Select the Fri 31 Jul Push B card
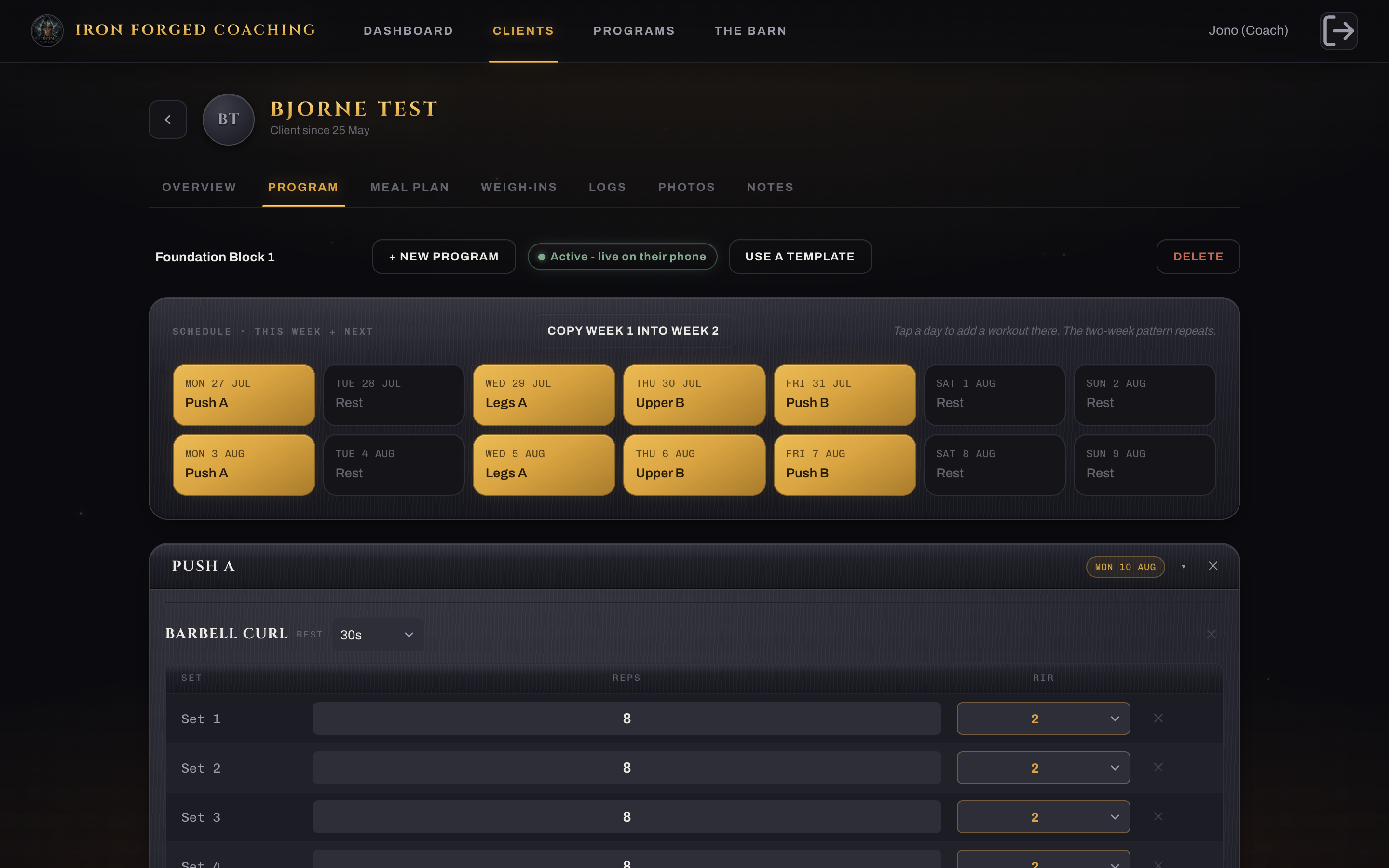The image size is (1389, 868). pos(845,394)
